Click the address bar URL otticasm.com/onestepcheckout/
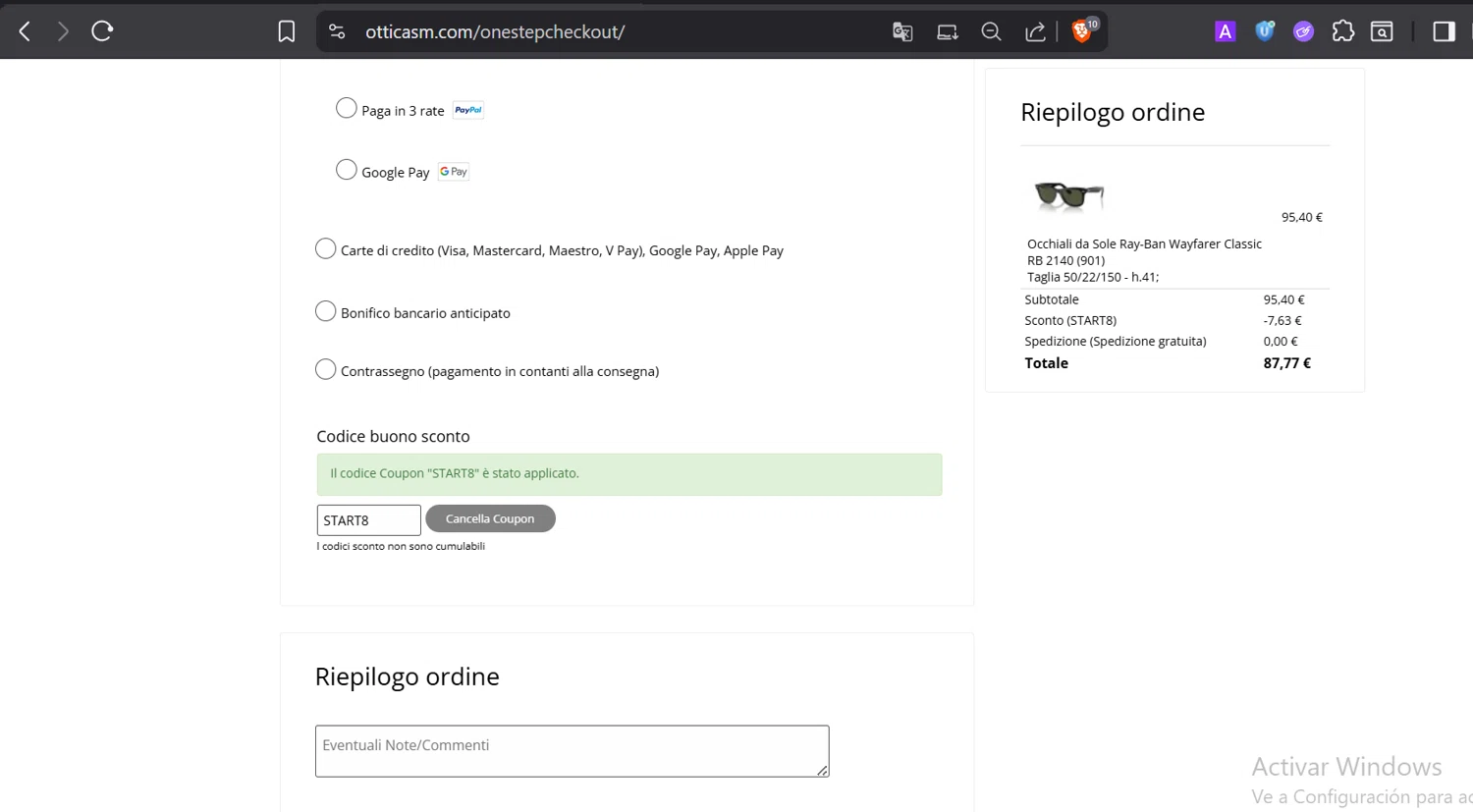 point(495,31)
